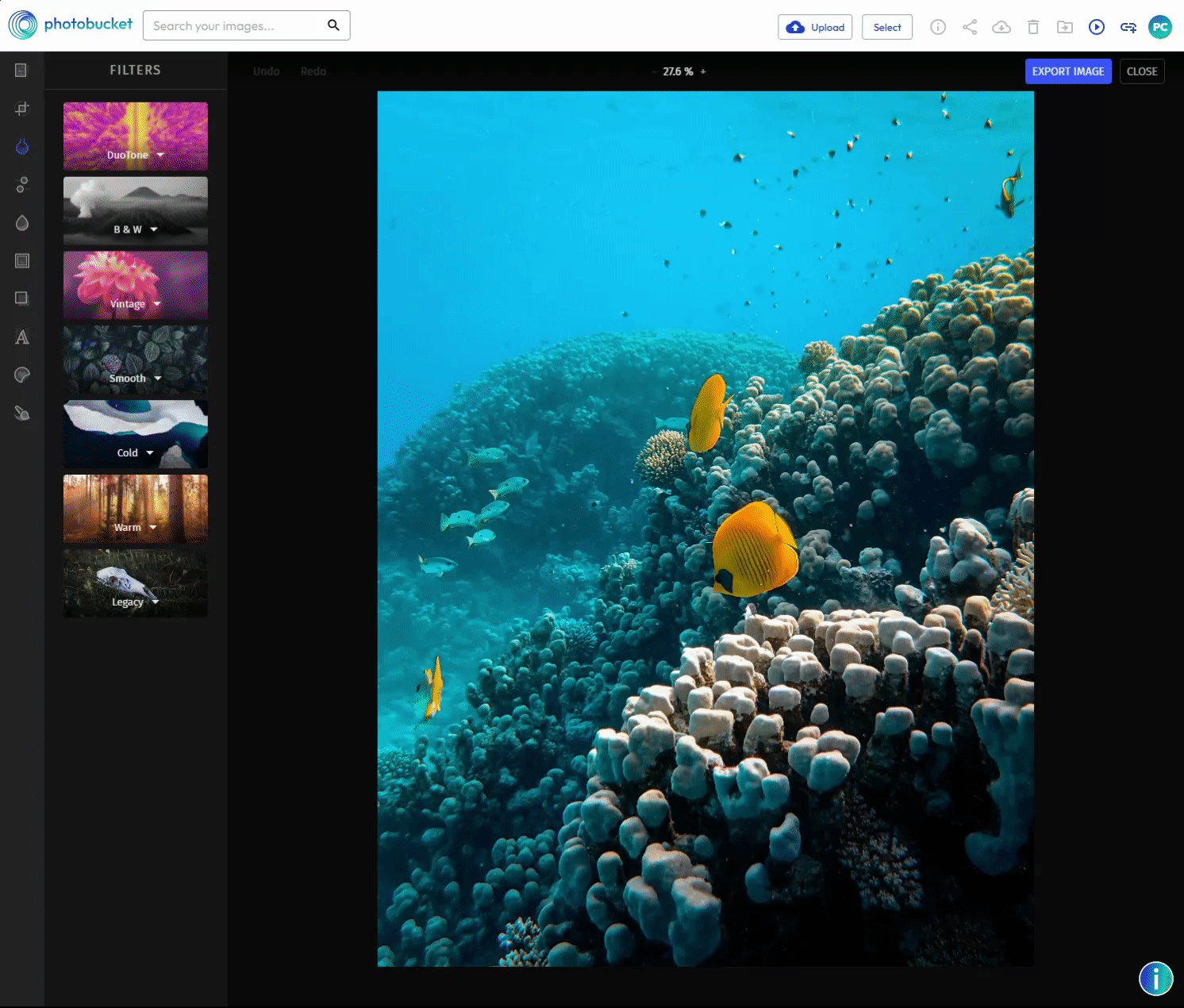Click the Upload button

click(x=815, y=27)
